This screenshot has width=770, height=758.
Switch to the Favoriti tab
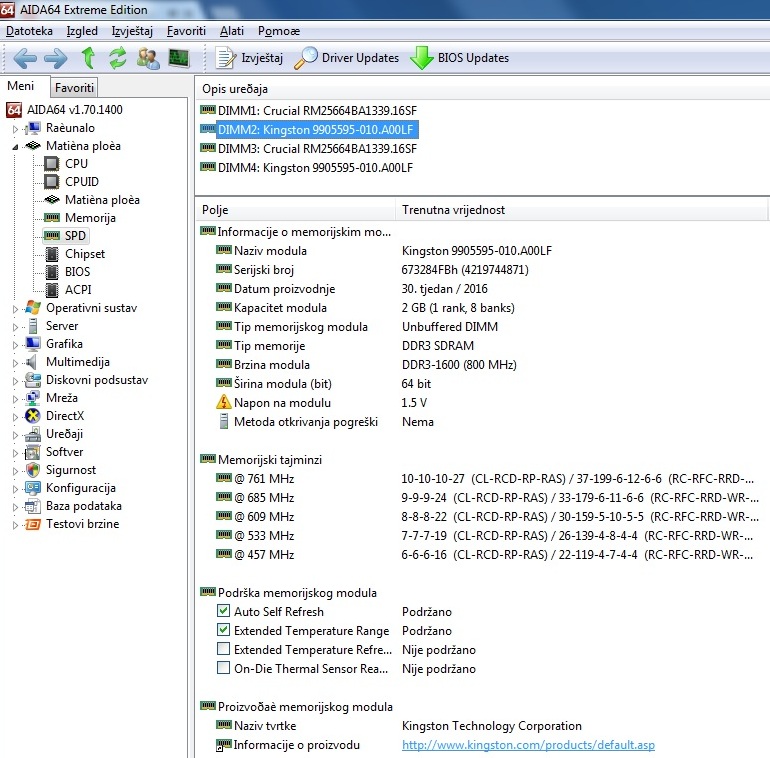[75, 88]
